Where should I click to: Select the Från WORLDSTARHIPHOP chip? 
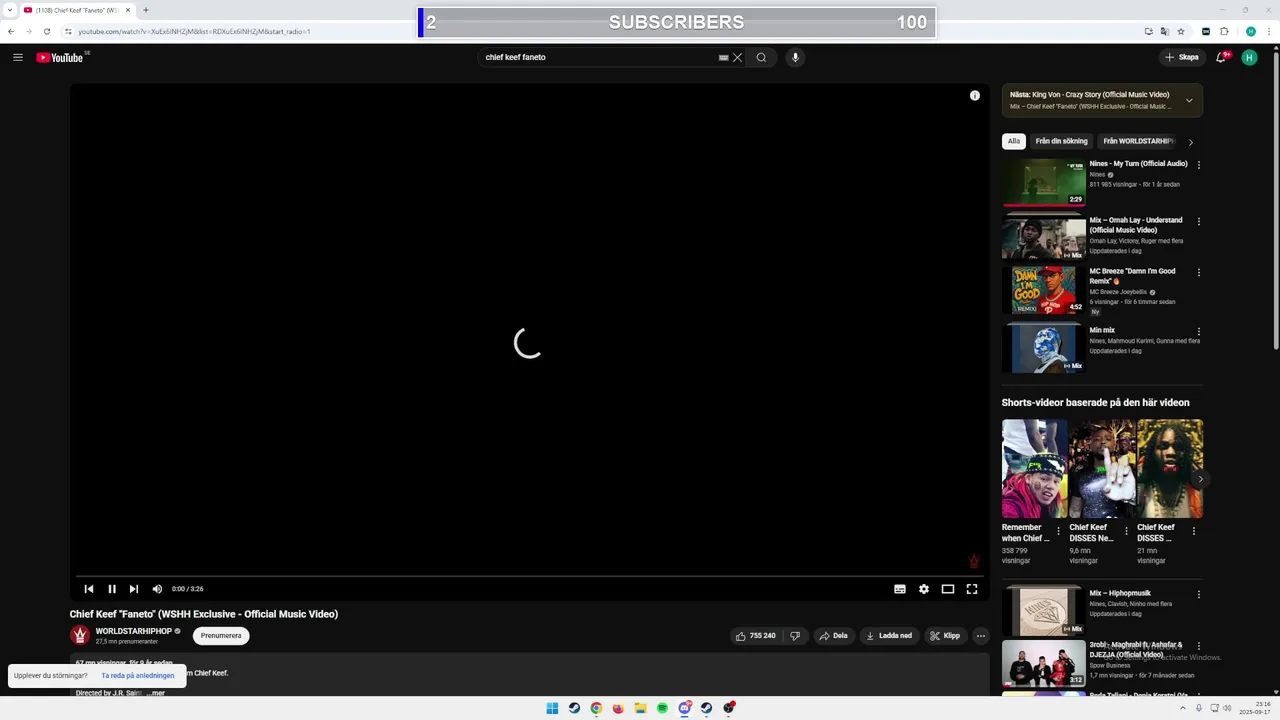click(1138, 141)
